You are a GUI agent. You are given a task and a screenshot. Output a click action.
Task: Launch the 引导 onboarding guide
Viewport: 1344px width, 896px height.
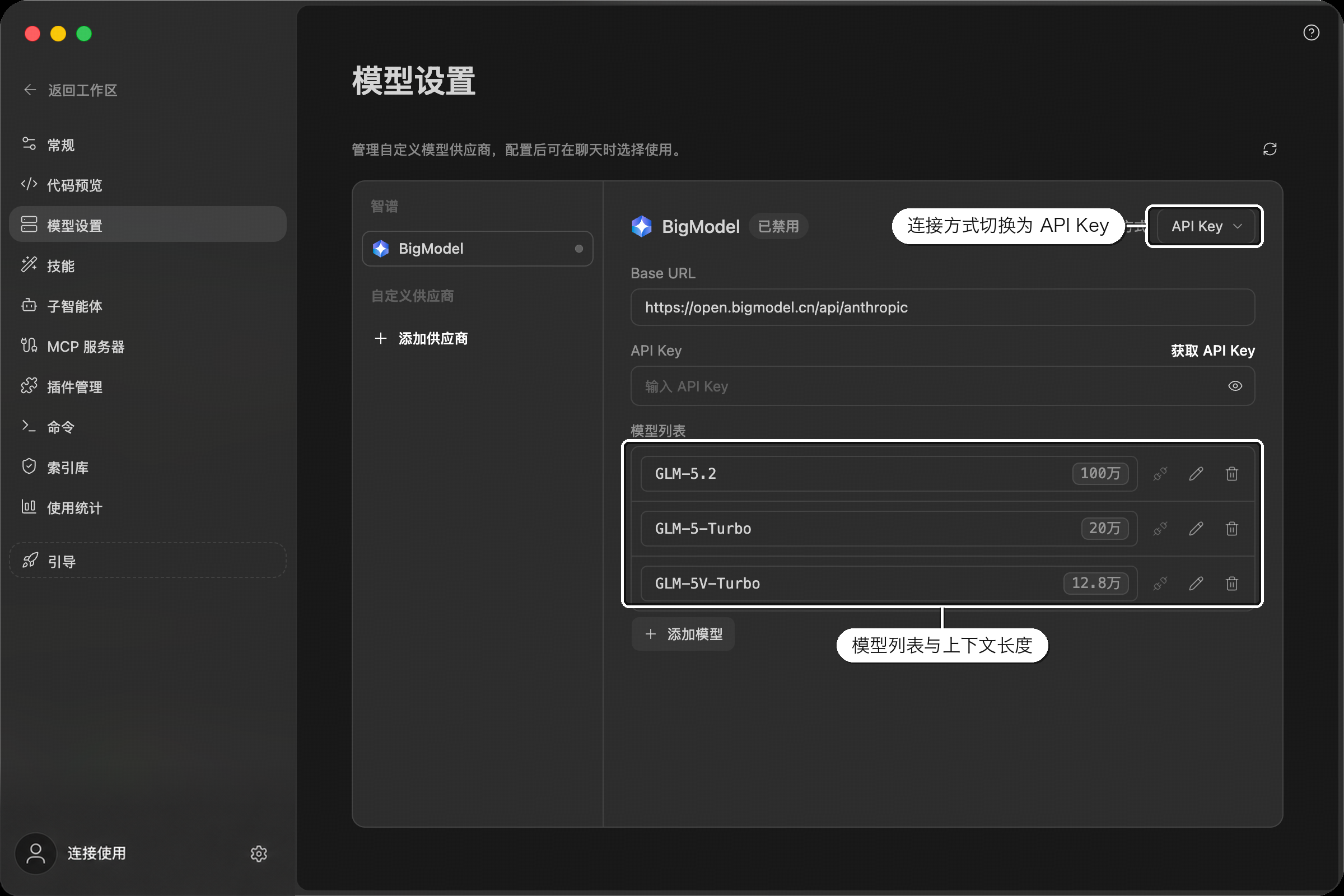tap(147, 561)
